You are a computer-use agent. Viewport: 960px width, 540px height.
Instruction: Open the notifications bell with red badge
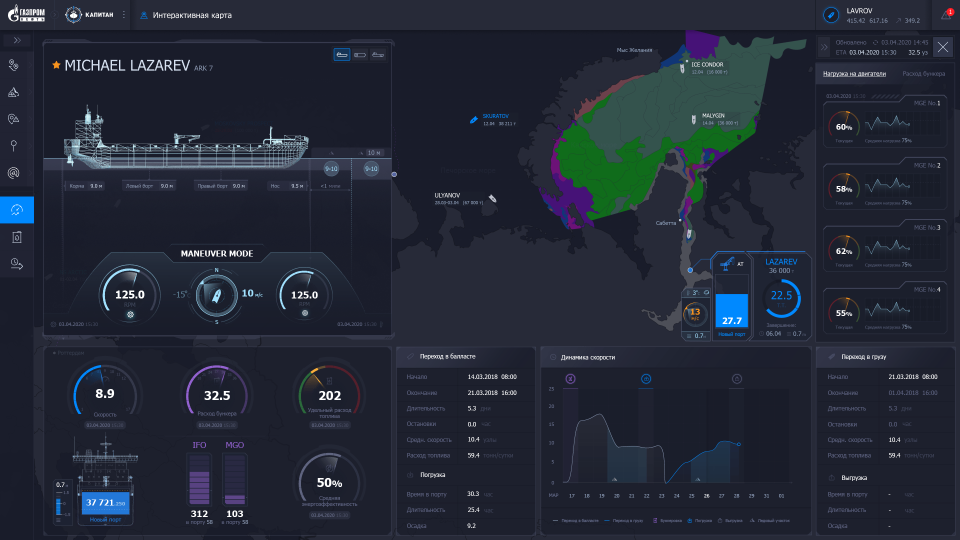[x=946, y=15]
